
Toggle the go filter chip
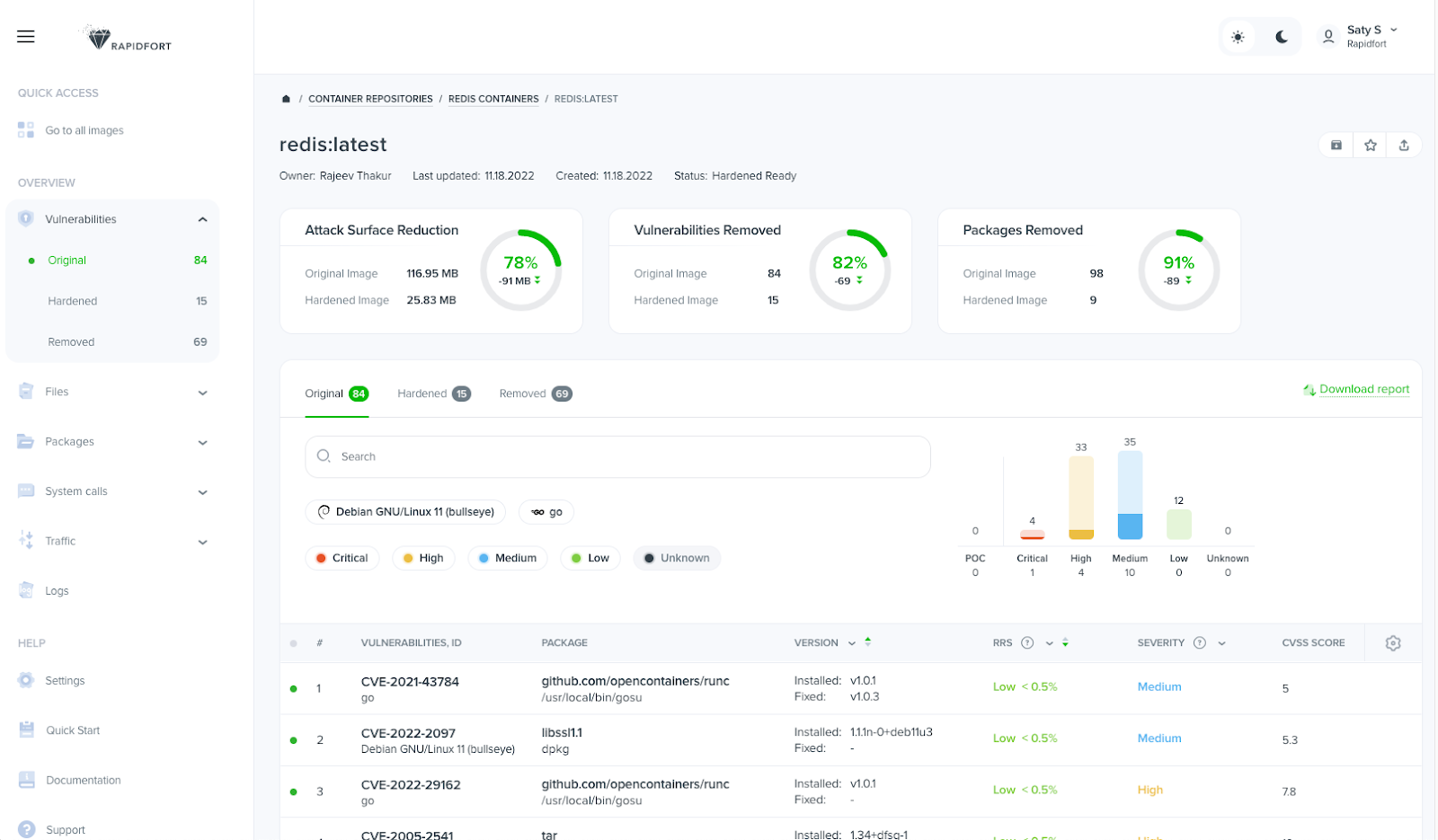[546, 512]
